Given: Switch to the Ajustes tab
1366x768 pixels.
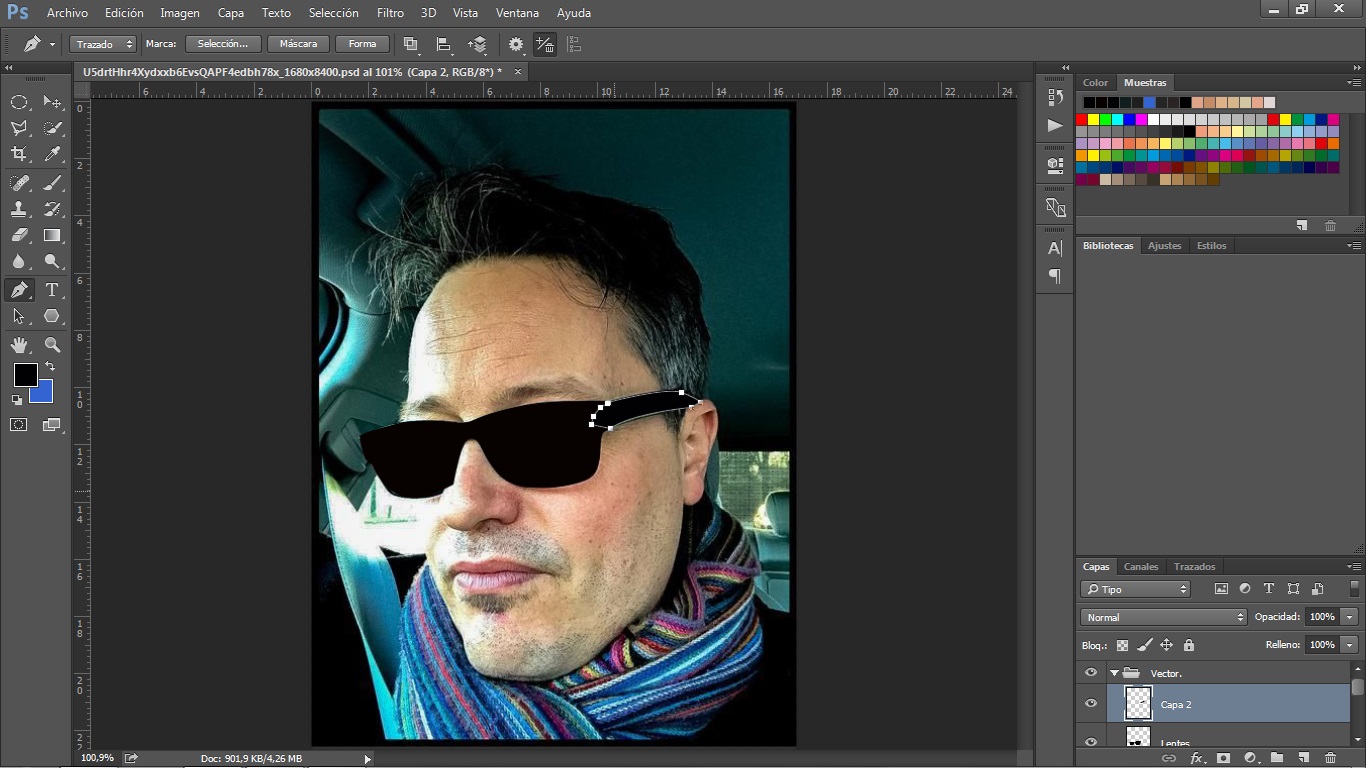Looking at the screenshot, I should 1164,245.
